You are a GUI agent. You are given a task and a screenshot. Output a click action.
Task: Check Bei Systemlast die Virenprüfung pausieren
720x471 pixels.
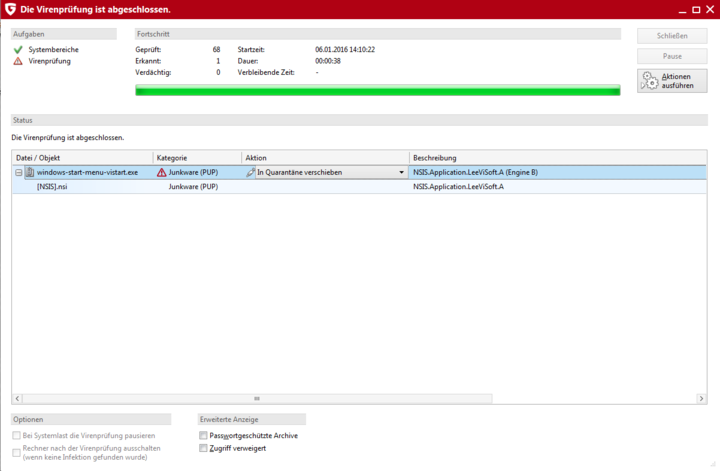tap(16, 436)
